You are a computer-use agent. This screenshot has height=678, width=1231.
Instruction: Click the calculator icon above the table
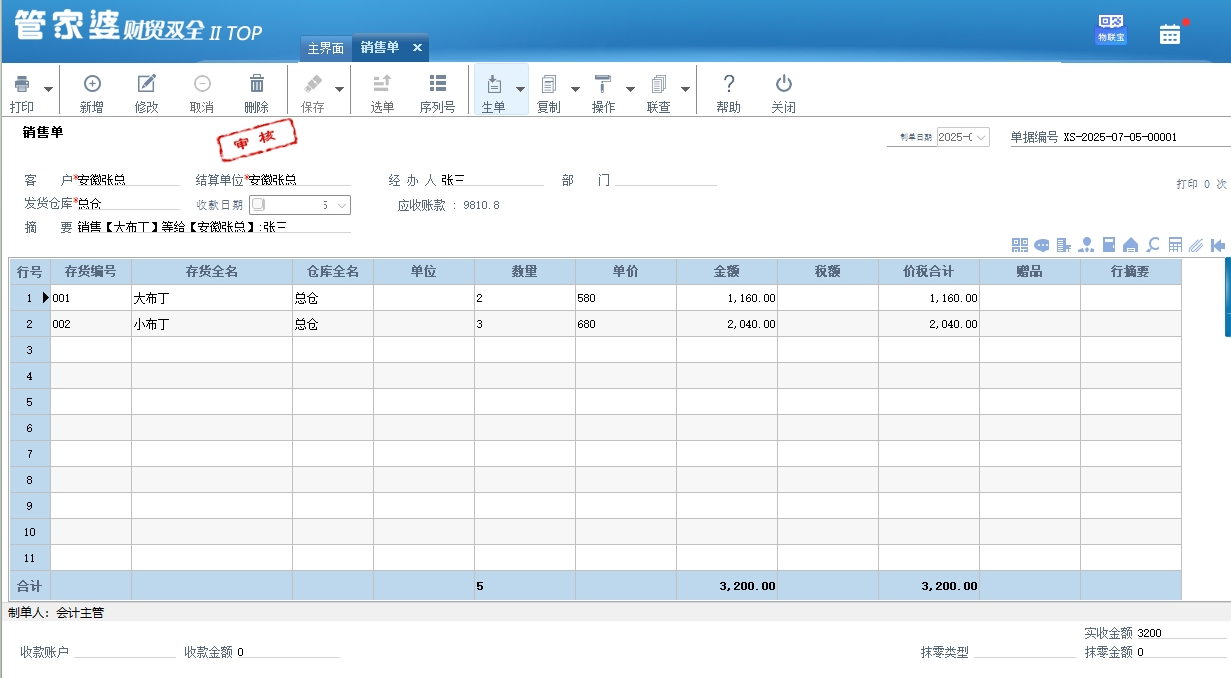click(1175, 245)
